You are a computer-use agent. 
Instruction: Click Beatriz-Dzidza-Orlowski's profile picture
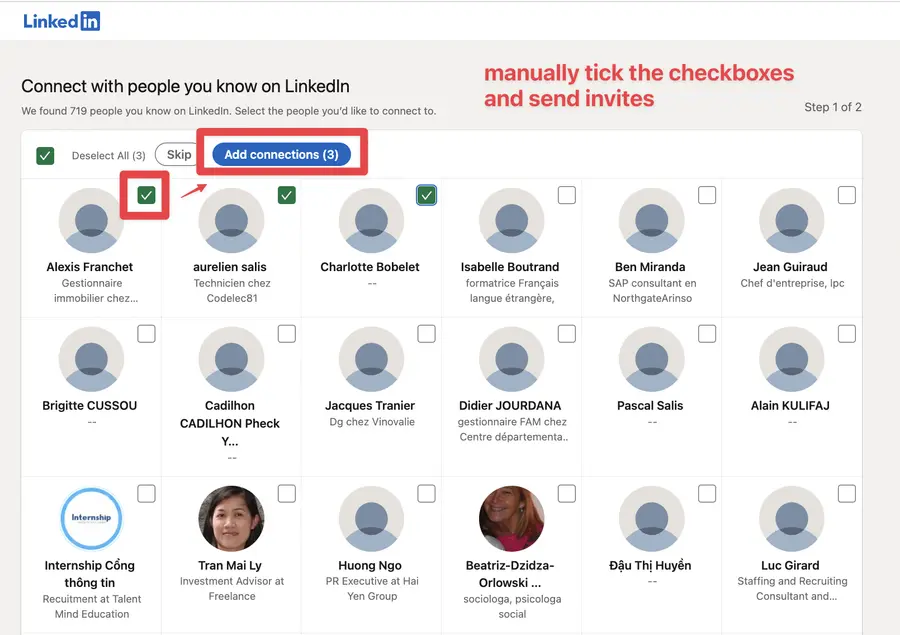(x=511, y=519)
